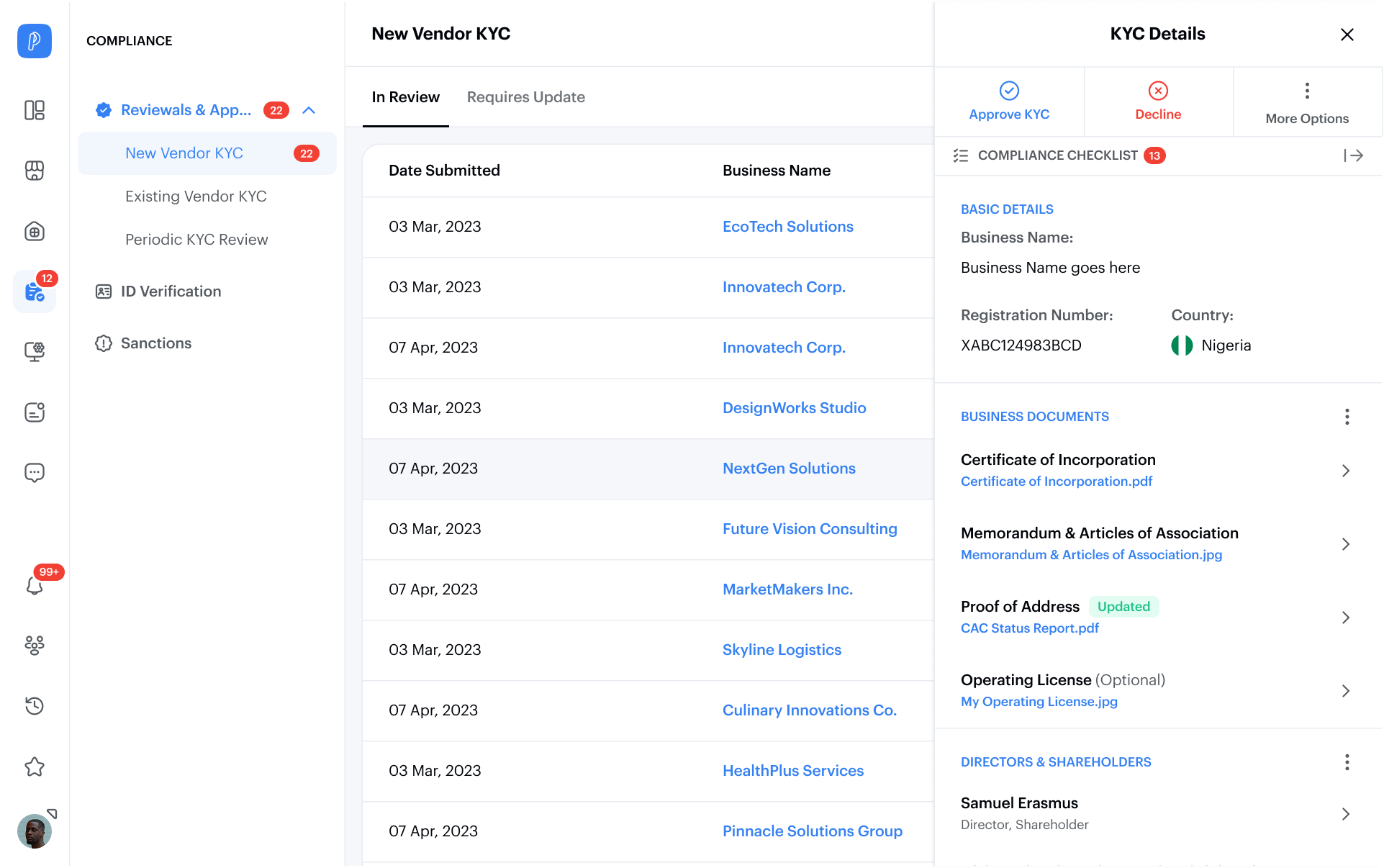Click the Date Submitted column header
Image resolution: width=1384 pixels, height=868 pixels.
444,171
